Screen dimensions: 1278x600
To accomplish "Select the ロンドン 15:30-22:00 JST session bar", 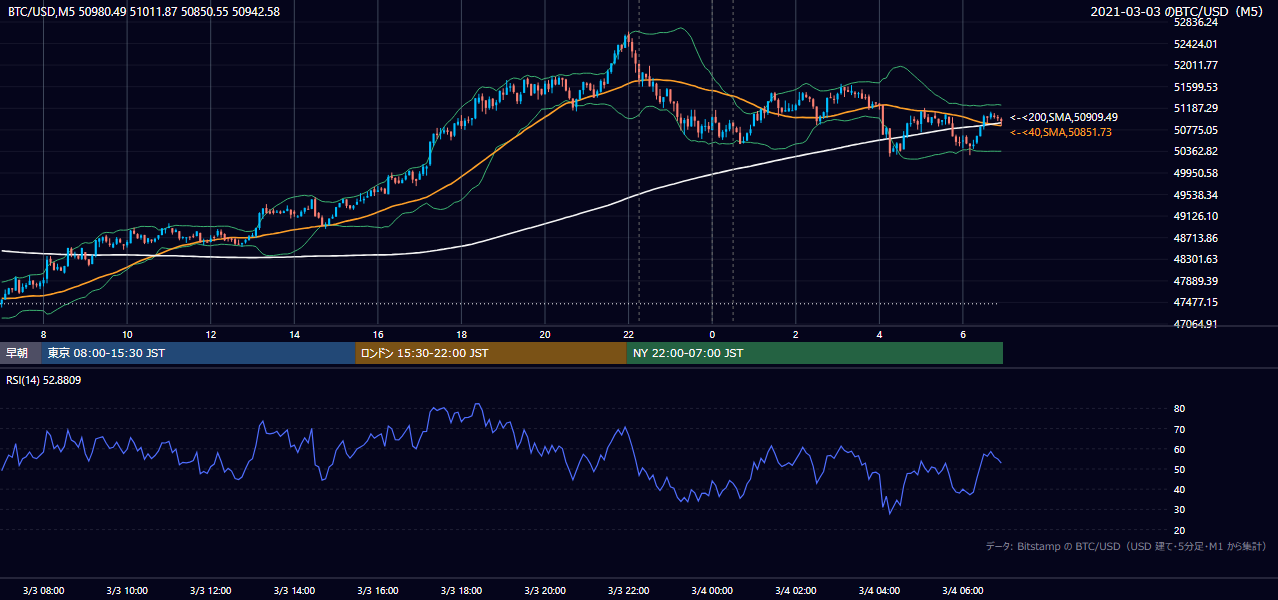I will pos(491,353).
